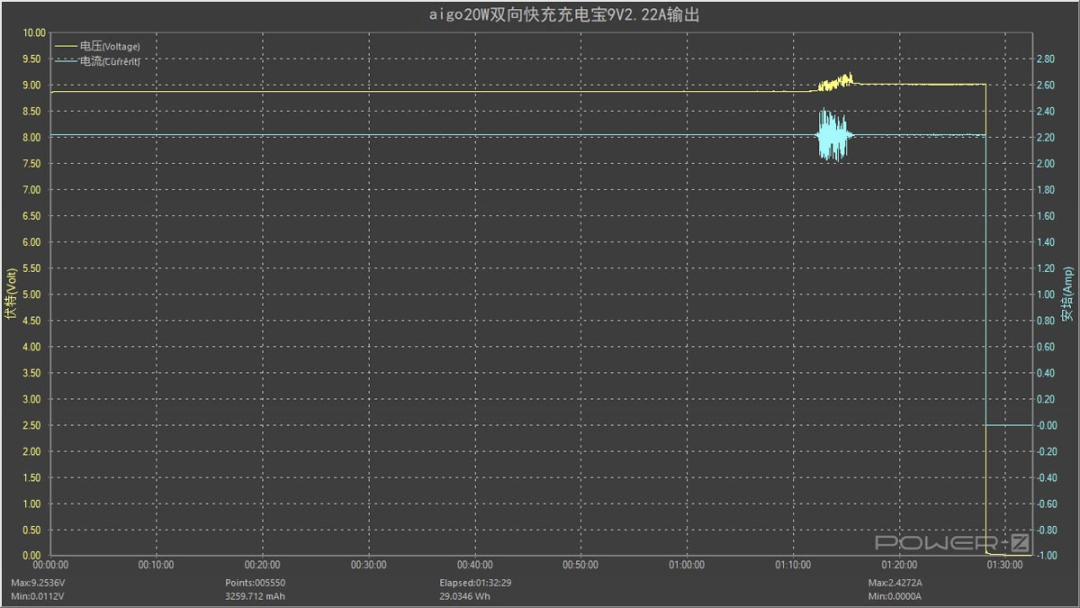Image resolution: width=1080 pixels, height=608 pixels.
Task: Click the 2.20 amp axis label
Action: pos(1046,138)
